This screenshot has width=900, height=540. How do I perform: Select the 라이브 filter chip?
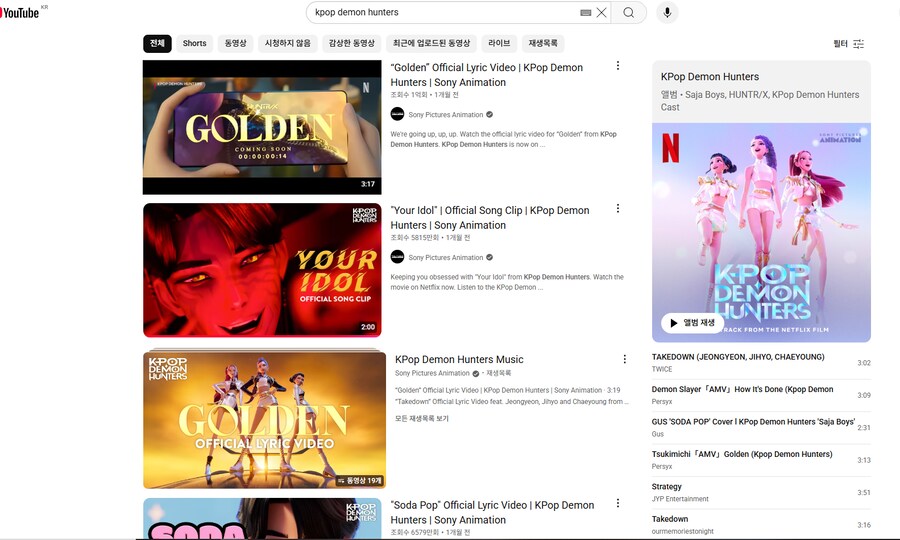pyautogui.click(x=499, y=44)
